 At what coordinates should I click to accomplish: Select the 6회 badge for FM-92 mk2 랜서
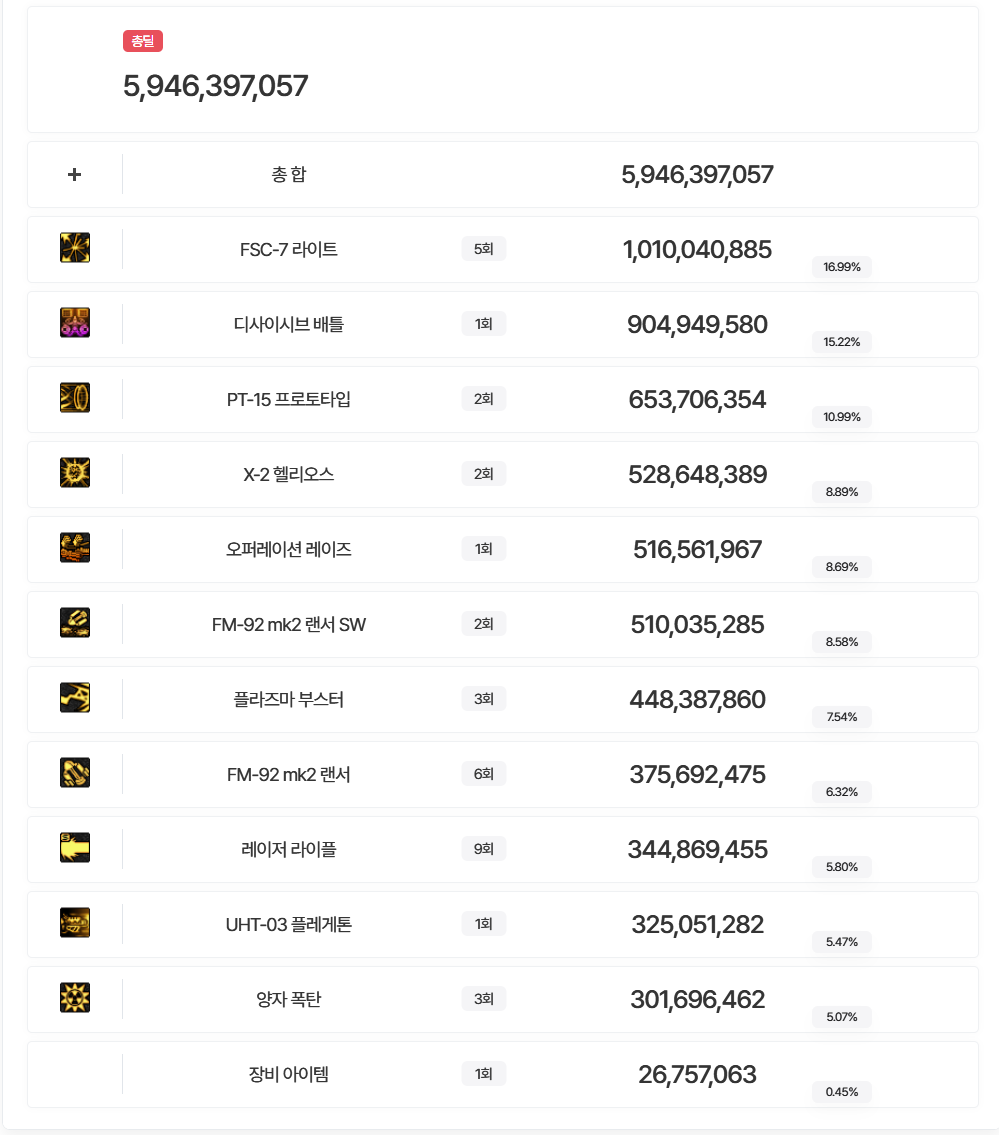click(484, 774)
